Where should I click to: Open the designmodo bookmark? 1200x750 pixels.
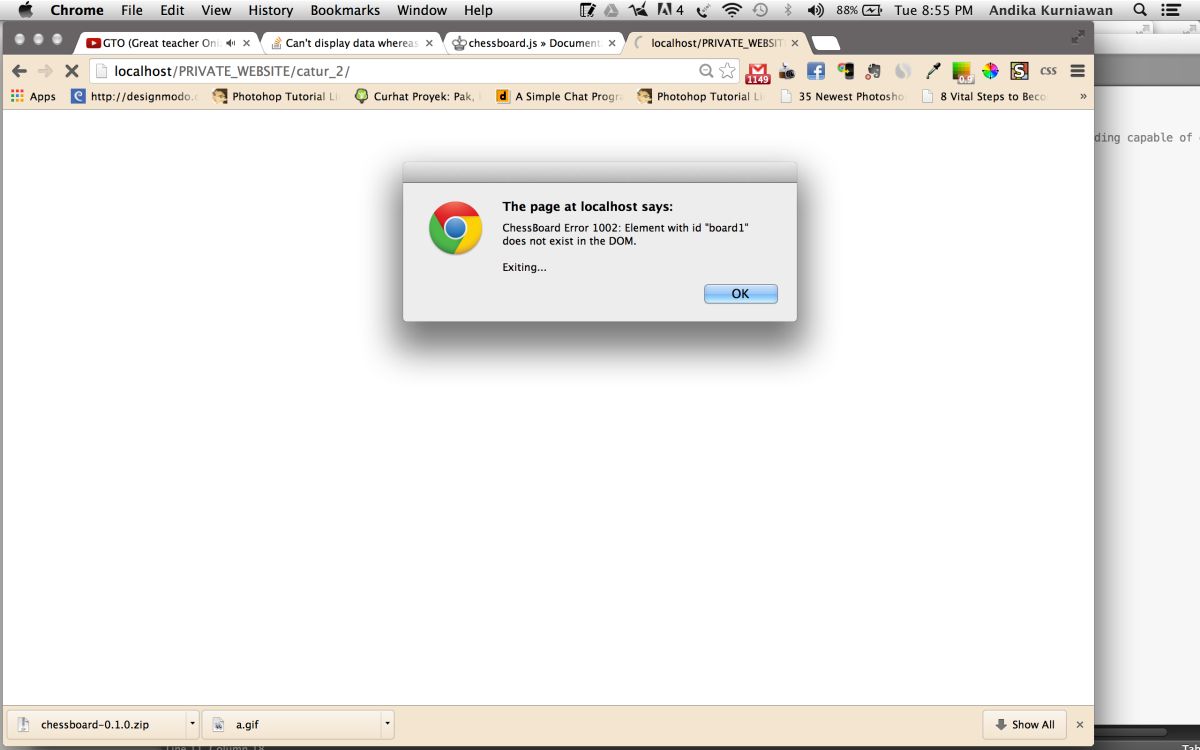click(x=135, y=97)
